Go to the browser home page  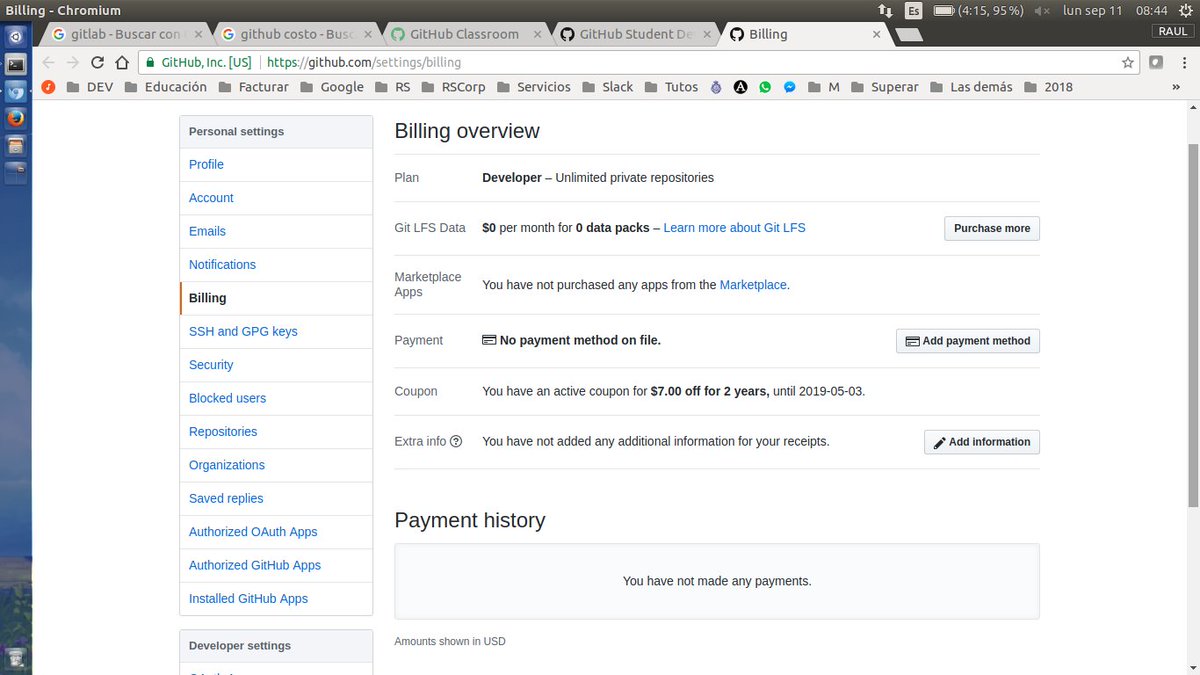122,62
